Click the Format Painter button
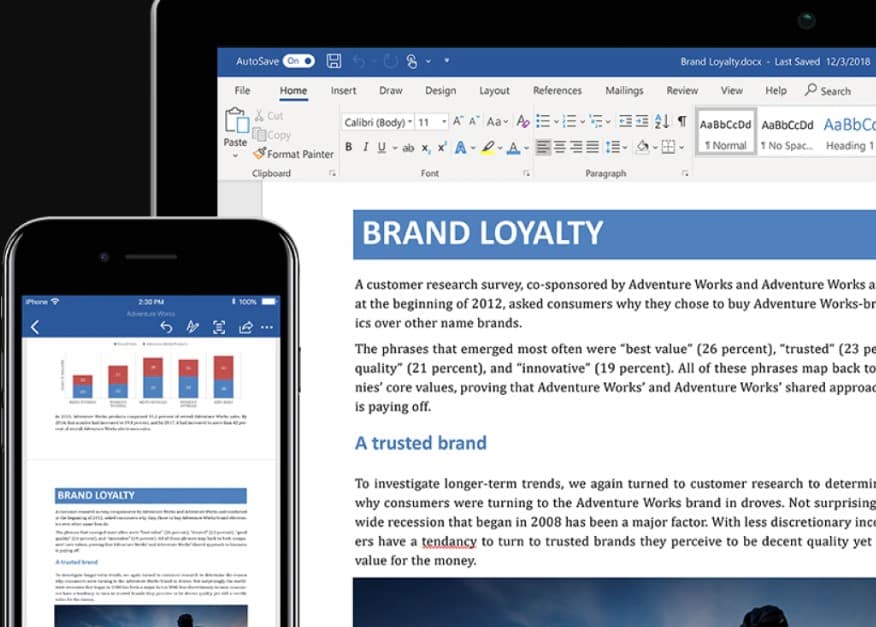The height and width of the screenshot is (627, 876). (293, 154)
